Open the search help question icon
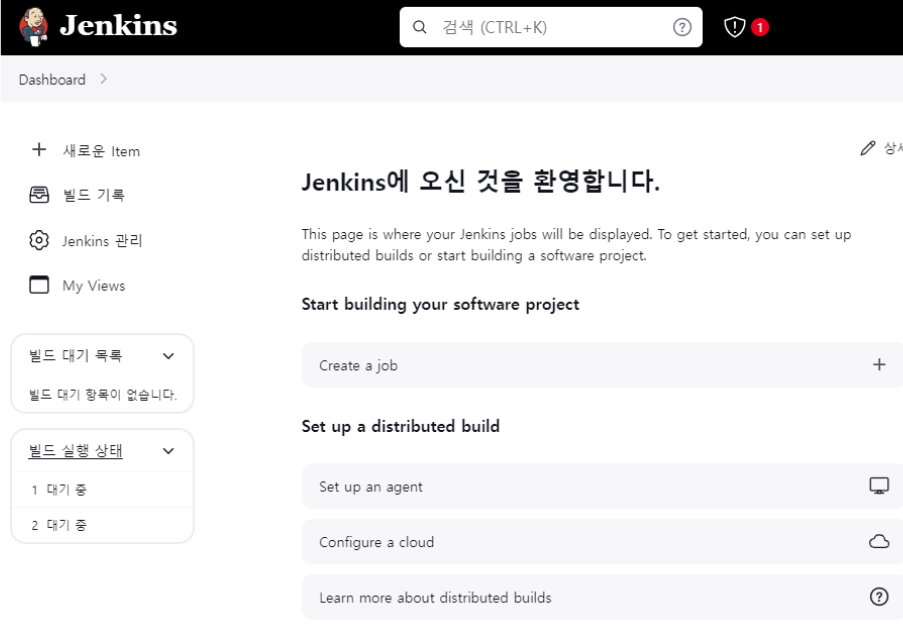 (x=682, y=27)
